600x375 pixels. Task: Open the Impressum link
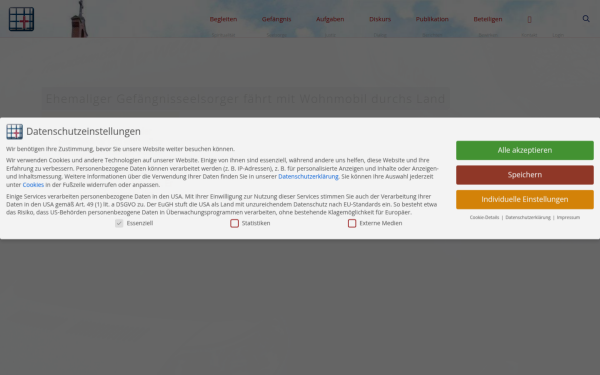pyautogui.click(x=568, y=217)
